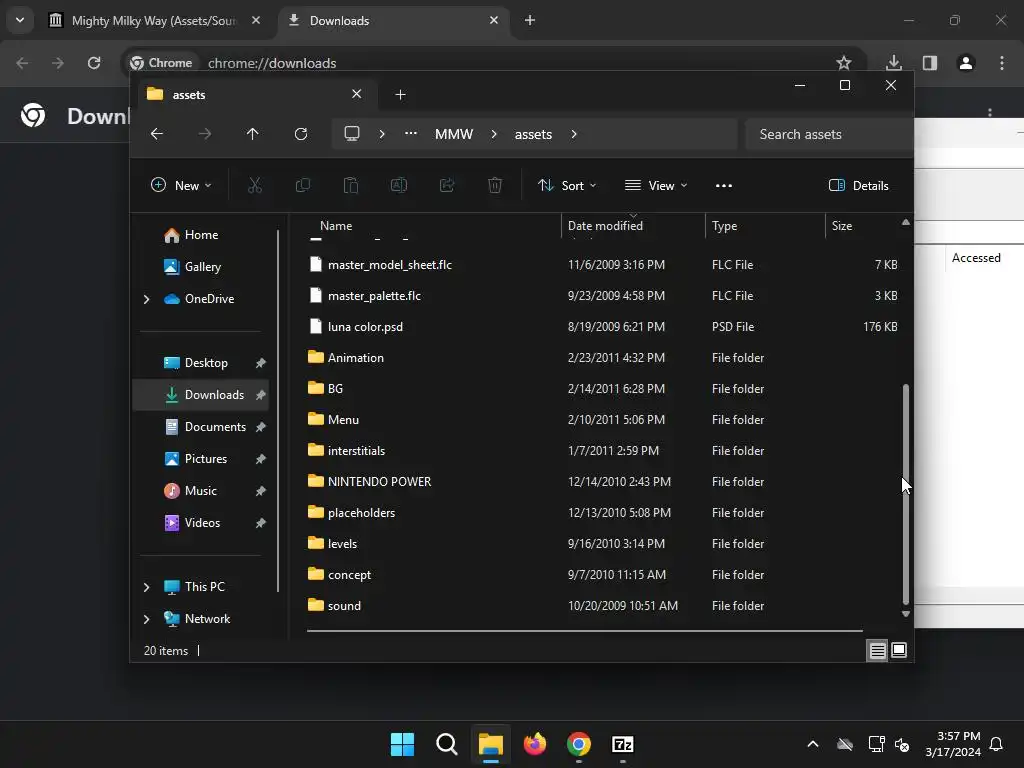Open Chrome tab search dropdown arrow
Image resolution: width=1024 pixels, height=768 pixels.
pos(20,20)
